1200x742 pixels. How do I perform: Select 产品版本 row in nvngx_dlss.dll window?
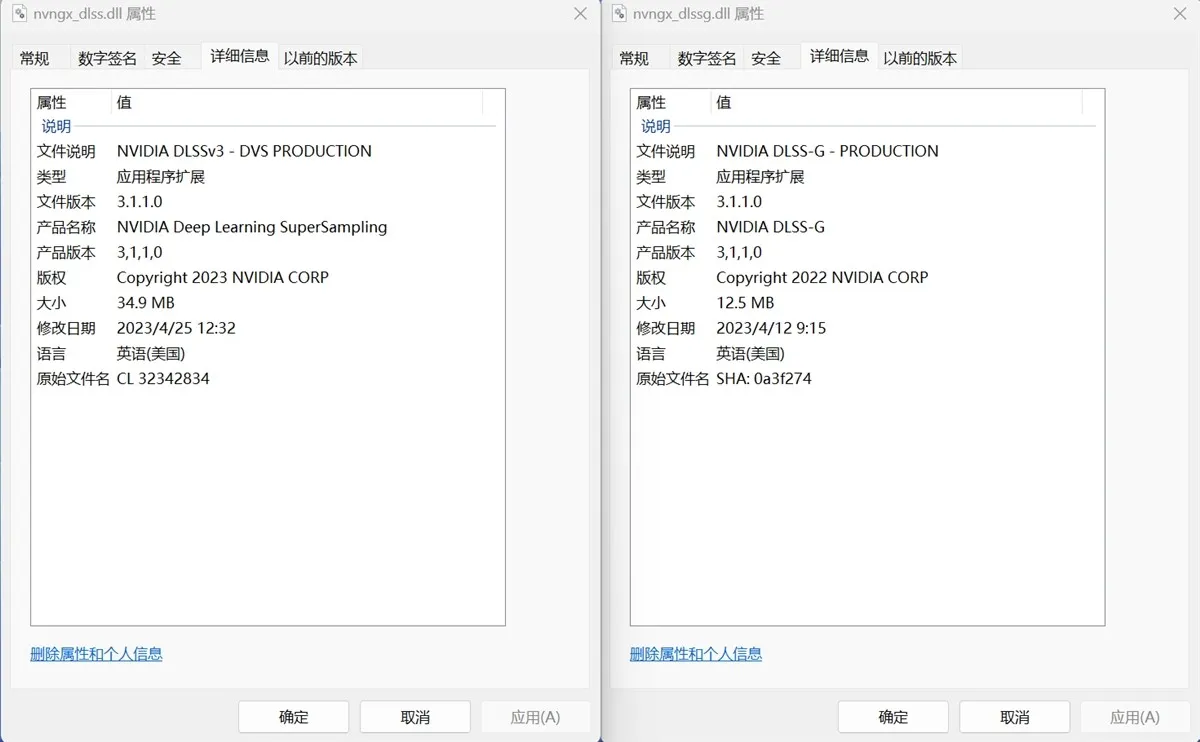pyautogui.click(x=266, y=252)
